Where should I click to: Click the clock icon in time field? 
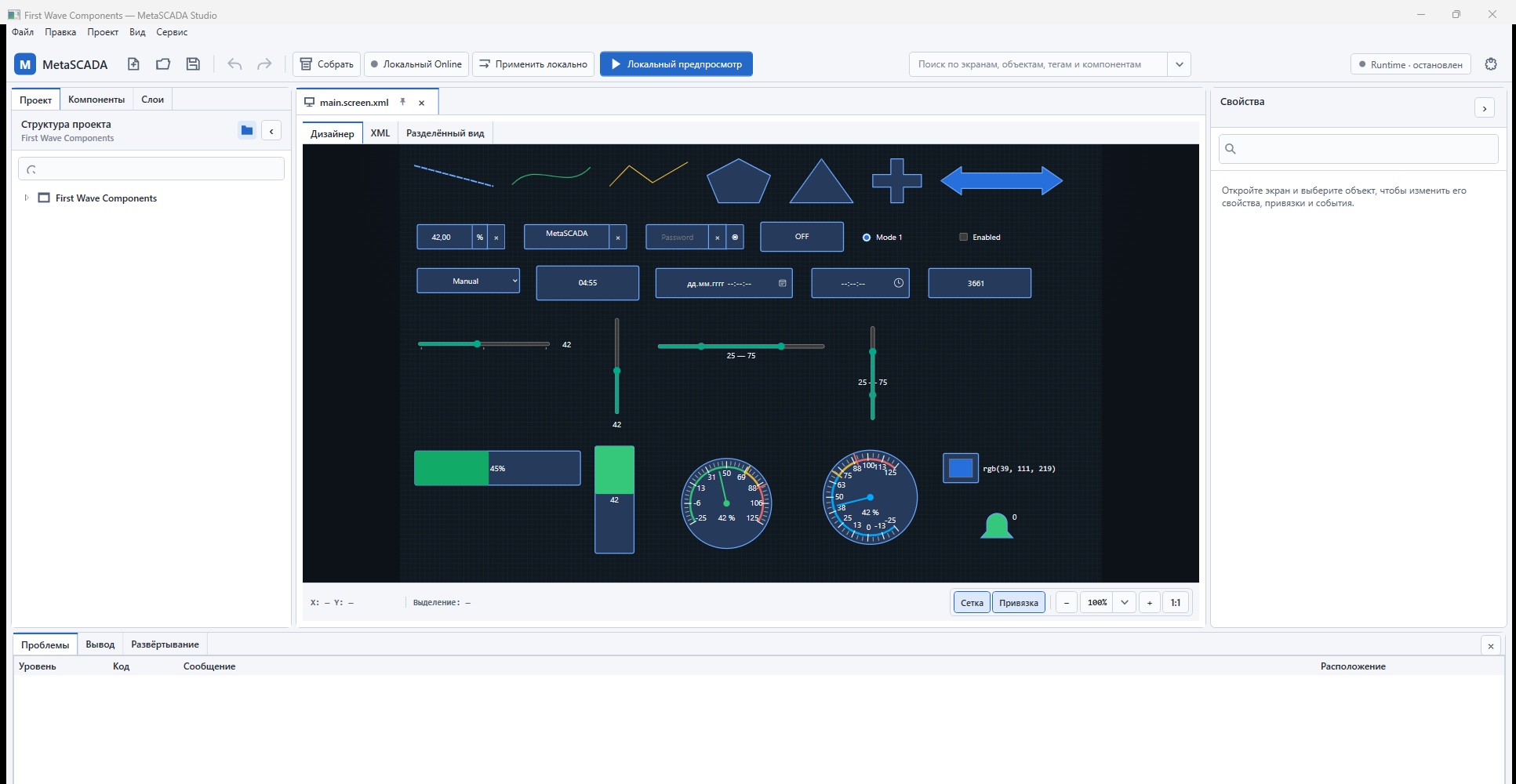click(899, 283)
